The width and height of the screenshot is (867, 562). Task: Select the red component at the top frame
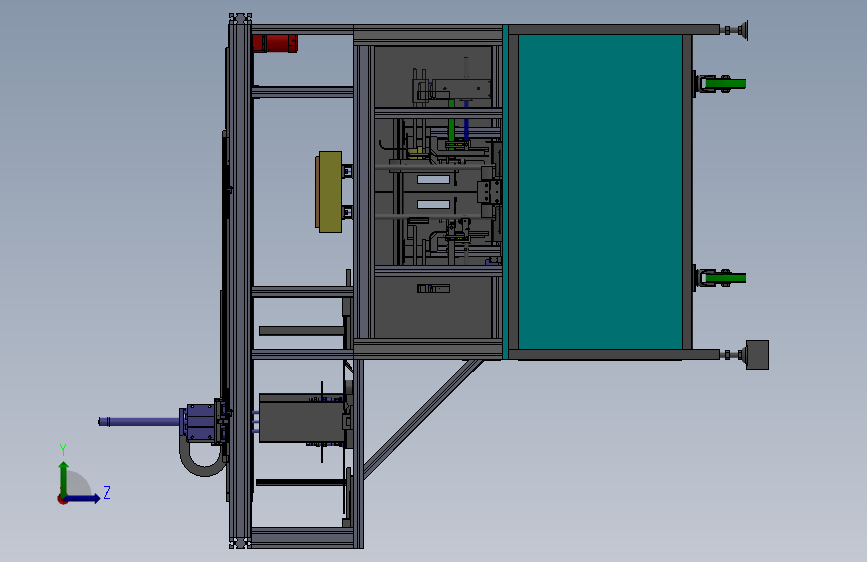click(x=275, y=43)
